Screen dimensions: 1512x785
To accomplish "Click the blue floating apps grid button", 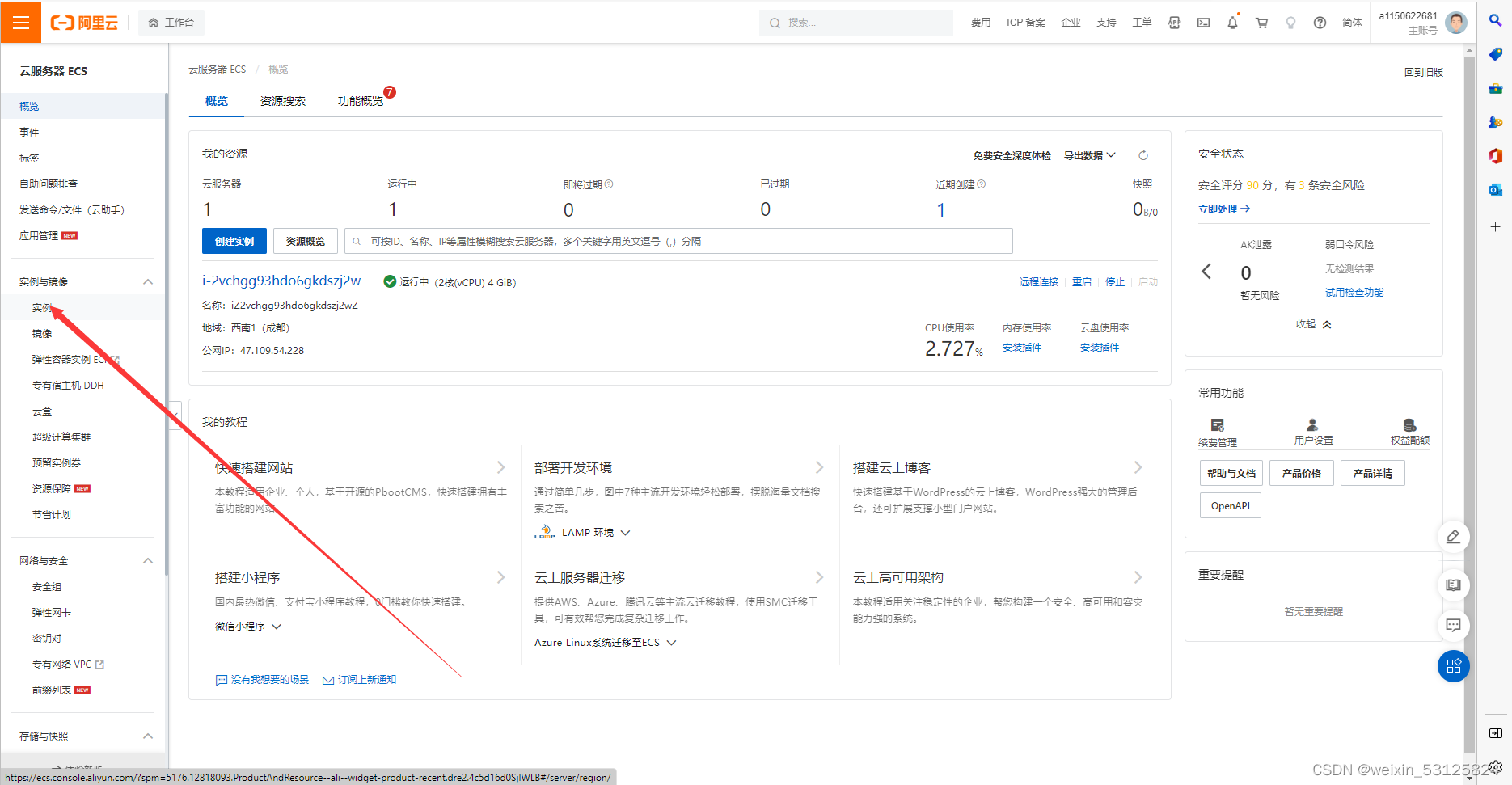I will click(1454, 666).
